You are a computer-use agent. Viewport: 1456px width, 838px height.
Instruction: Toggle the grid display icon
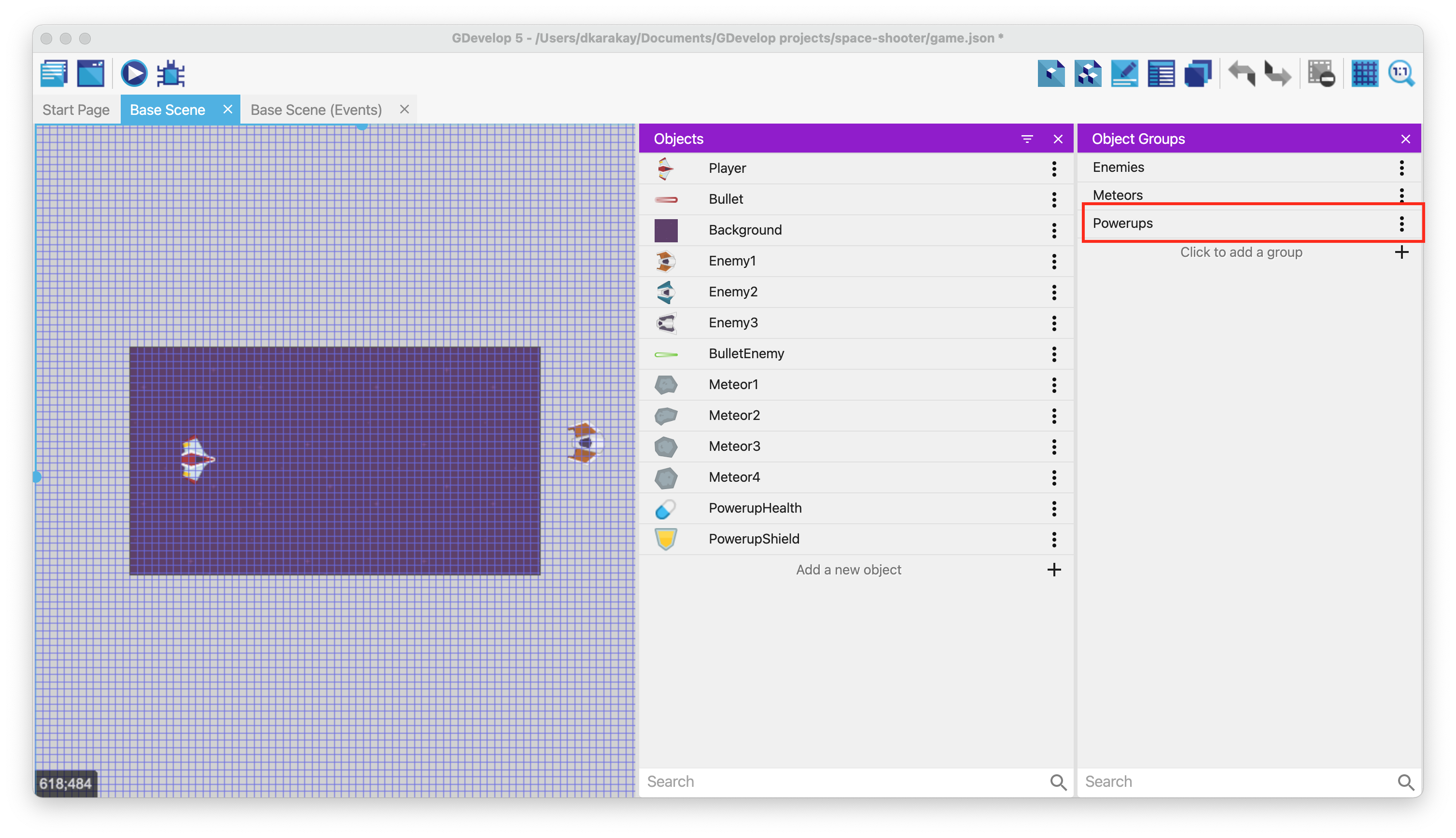tap(1364, 74)
